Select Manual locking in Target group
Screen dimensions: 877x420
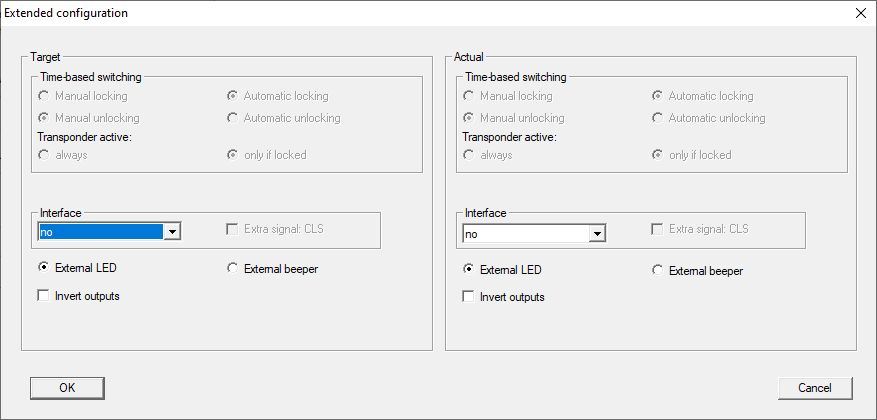pos(44,96)
